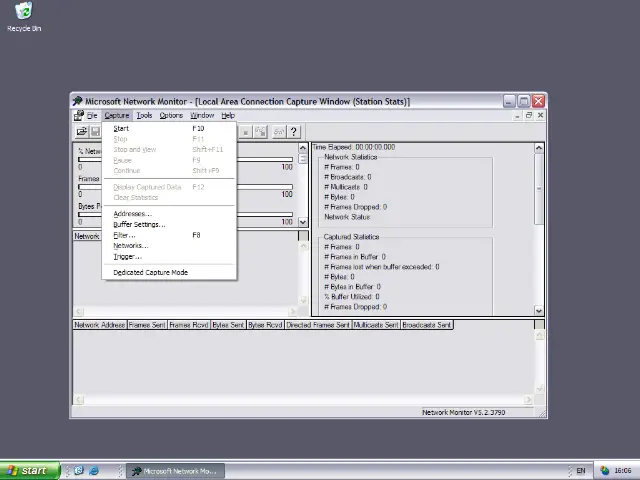Click the greyed Pause menu entry
The image size is (640, 480).
pyautogui.click(x=169, y=160)
